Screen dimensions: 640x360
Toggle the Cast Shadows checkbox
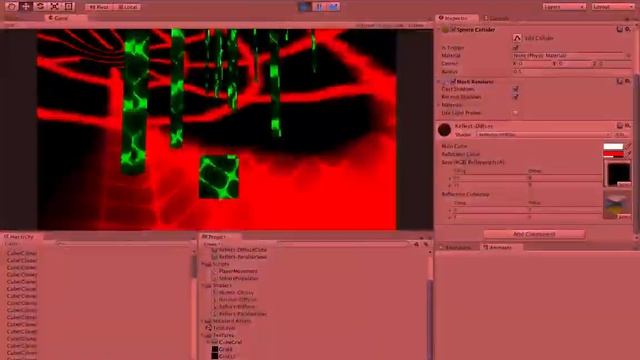click(x=516, y=89)
